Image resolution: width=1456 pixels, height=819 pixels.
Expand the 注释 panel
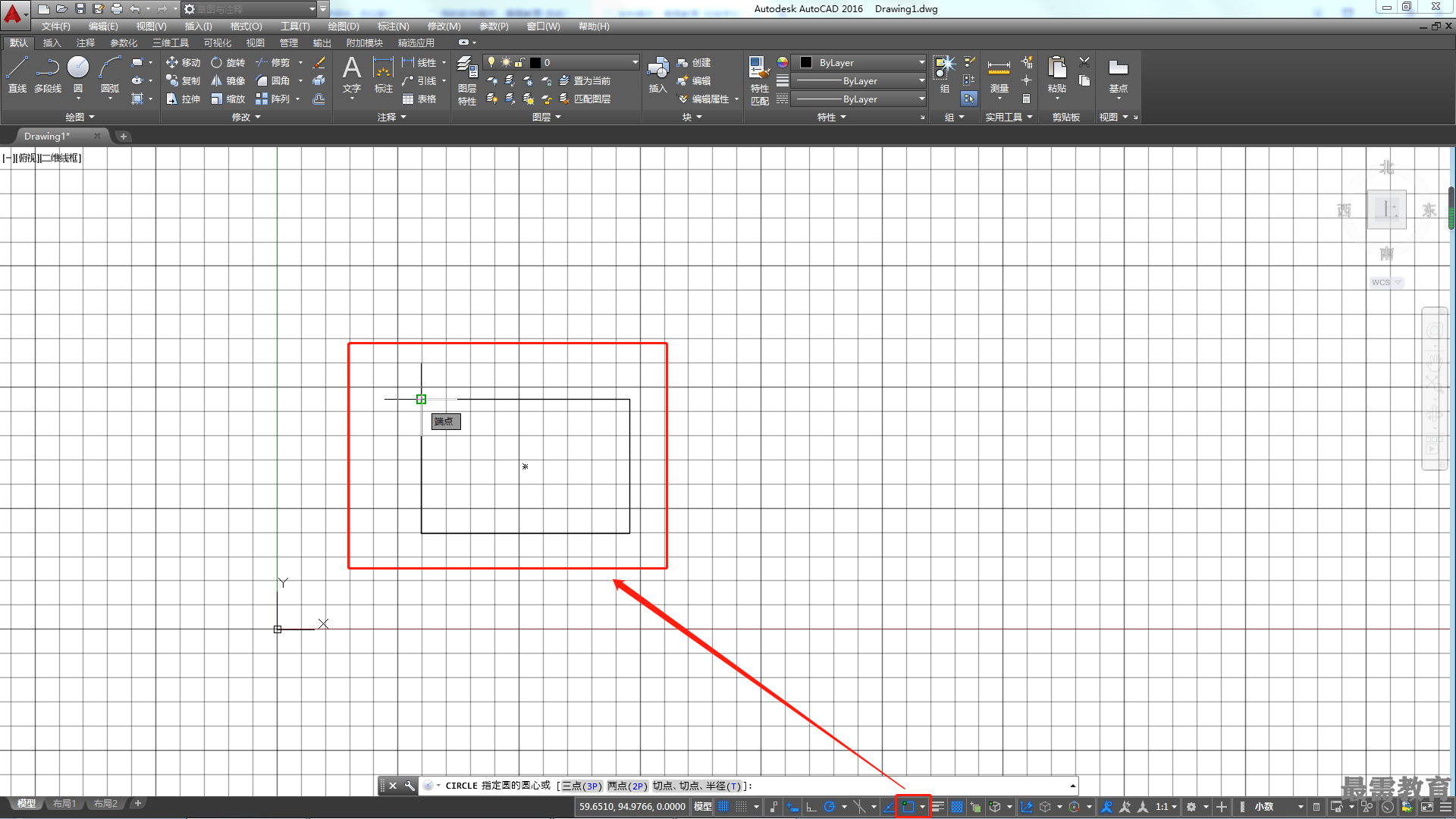point(392,118)
